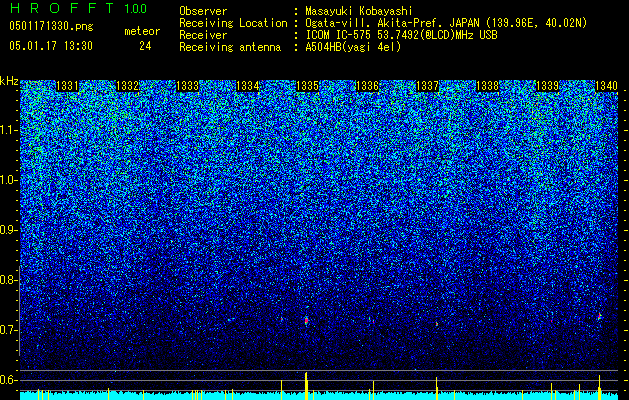The width and height of the screenshot is (629, 400).
Task: Click the 1335 time marker
Action: [x=307, y=86]
